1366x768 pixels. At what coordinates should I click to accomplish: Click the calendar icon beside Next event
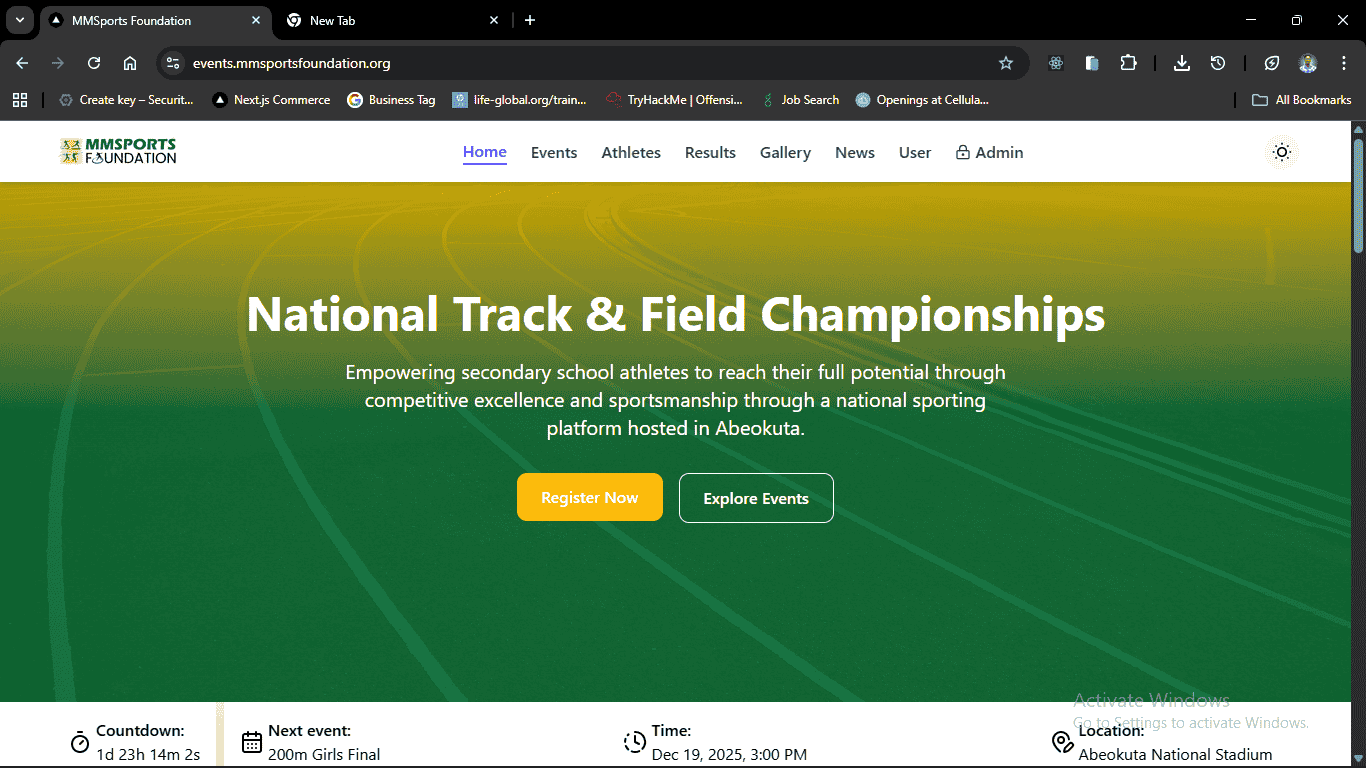click(x=250, y=742)
